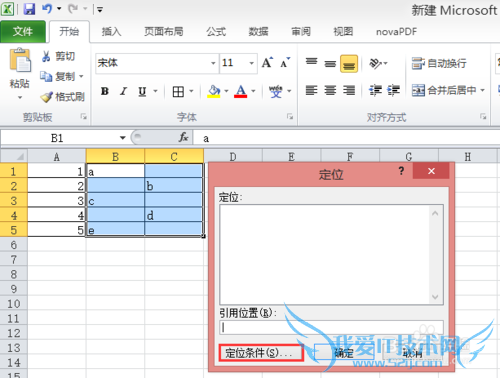This screenshot has height=378, width=500.
Task: Click Merge and Center 合并后居中
Action: click(x=444, y=90)
